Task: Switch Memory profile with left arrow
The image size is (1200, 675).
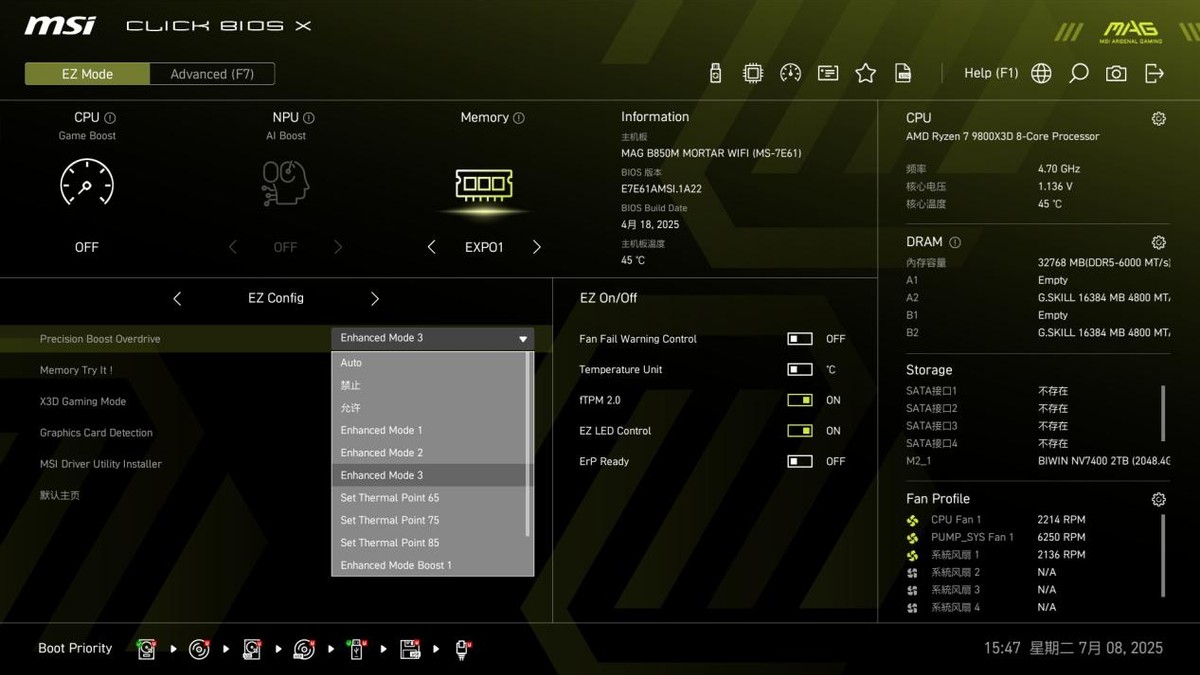Action: pyautogui.click(x=431, y=247)
